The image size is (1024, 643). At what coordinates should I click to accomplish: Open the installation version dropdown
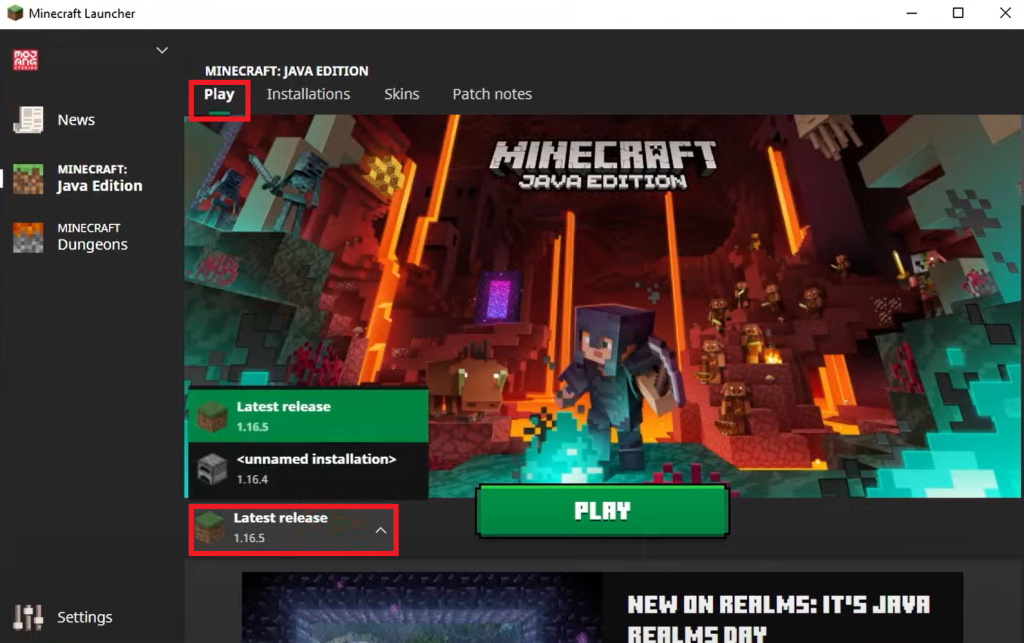[292, 529]
